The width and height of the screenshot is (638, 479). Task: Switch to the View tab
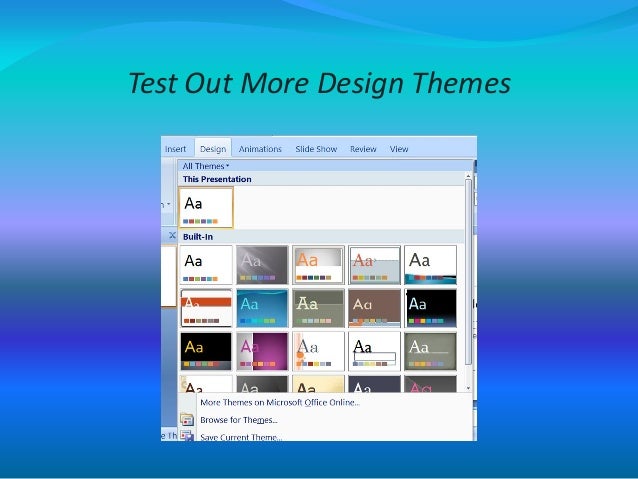[399, 149]
